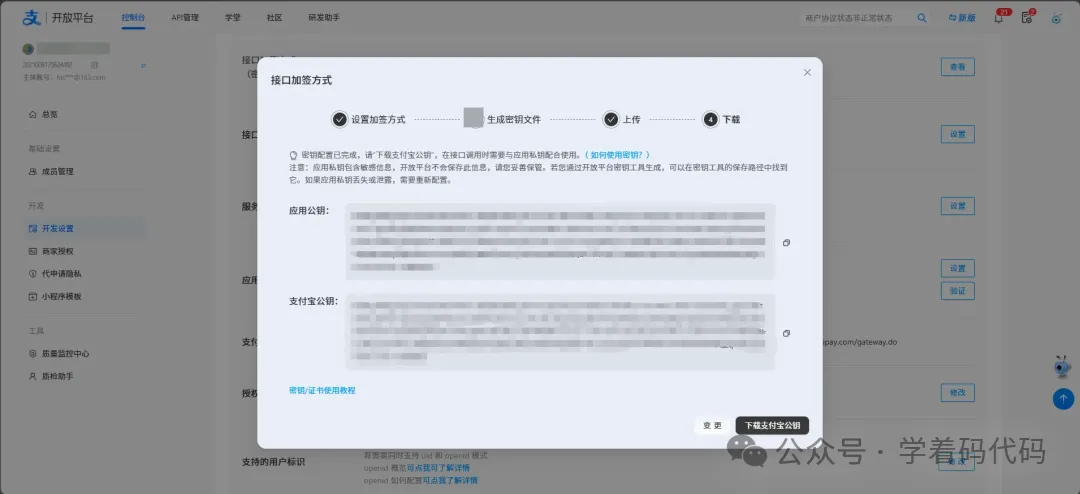Click the 下载支付宝公钥 button
The height and width of the screenshot is (494, 1080).
click(x=772, y=426)
